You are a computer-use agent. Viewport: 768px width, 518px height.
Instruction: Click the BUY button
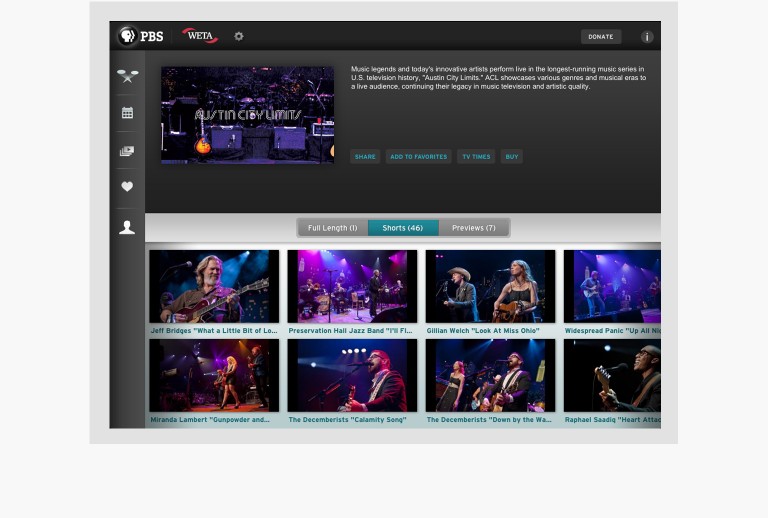pos(511,157)
